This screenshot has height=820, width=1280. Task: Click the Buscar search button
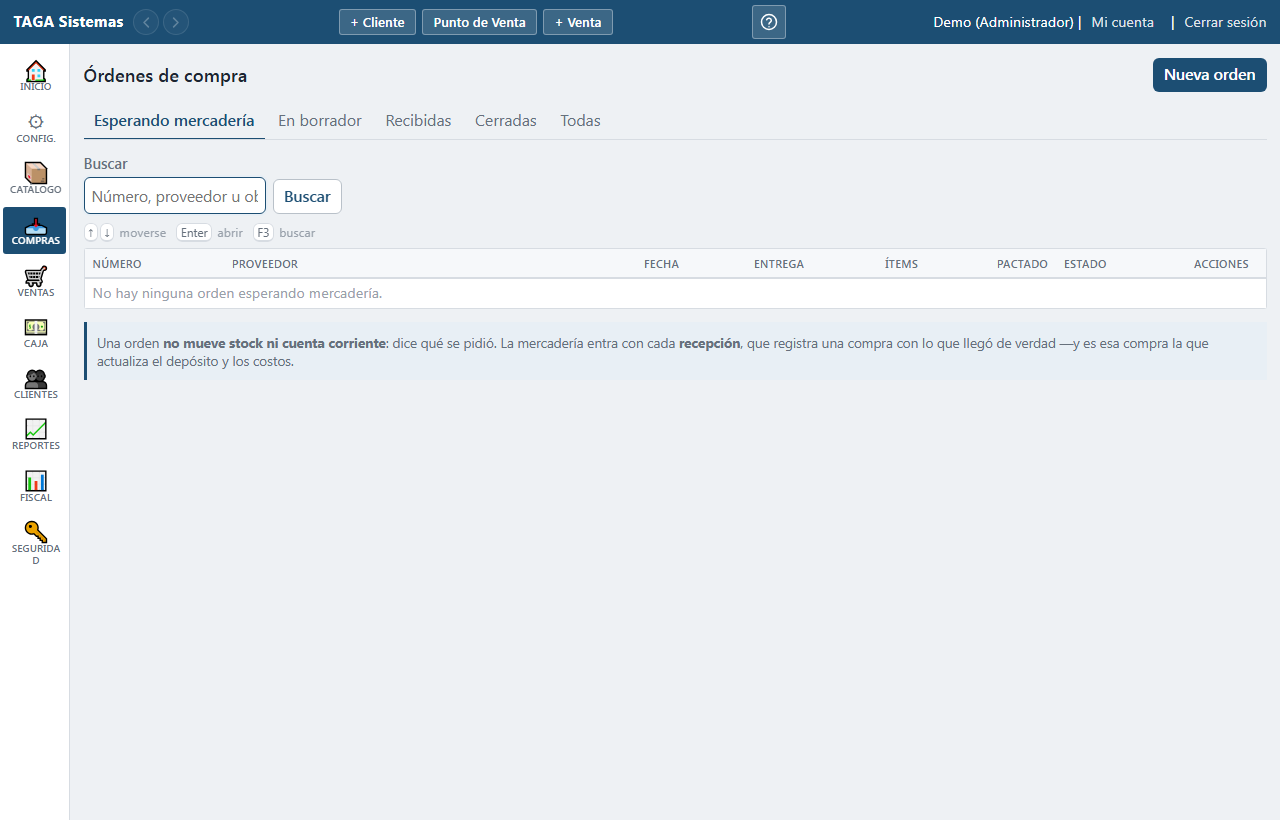tap(307, 197)
